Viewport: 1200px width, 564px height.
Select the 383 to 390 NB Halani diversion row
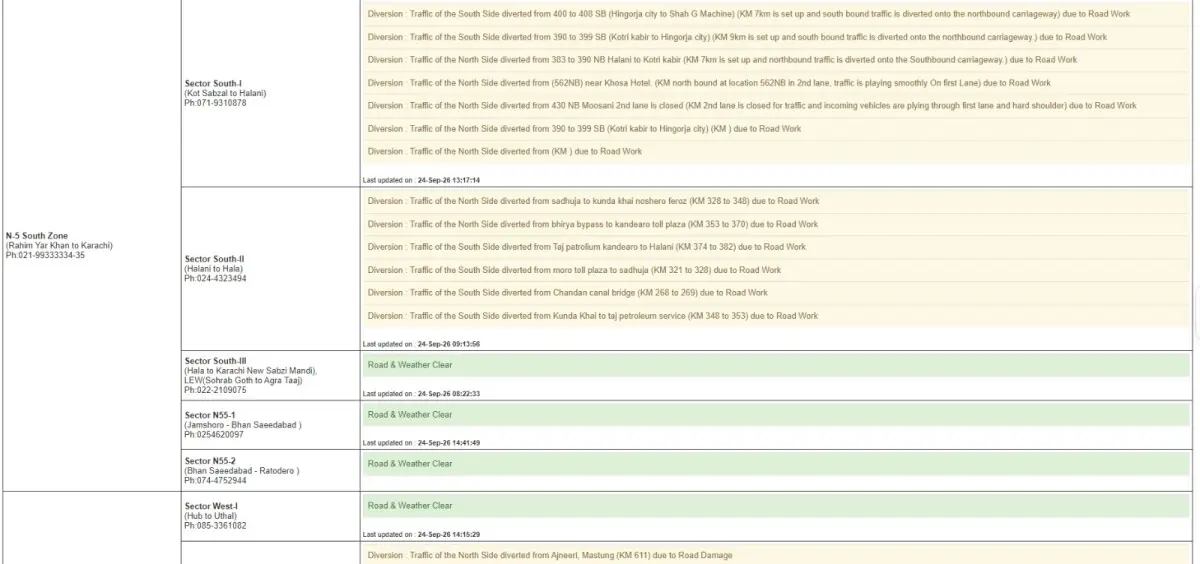pos(776,60)
